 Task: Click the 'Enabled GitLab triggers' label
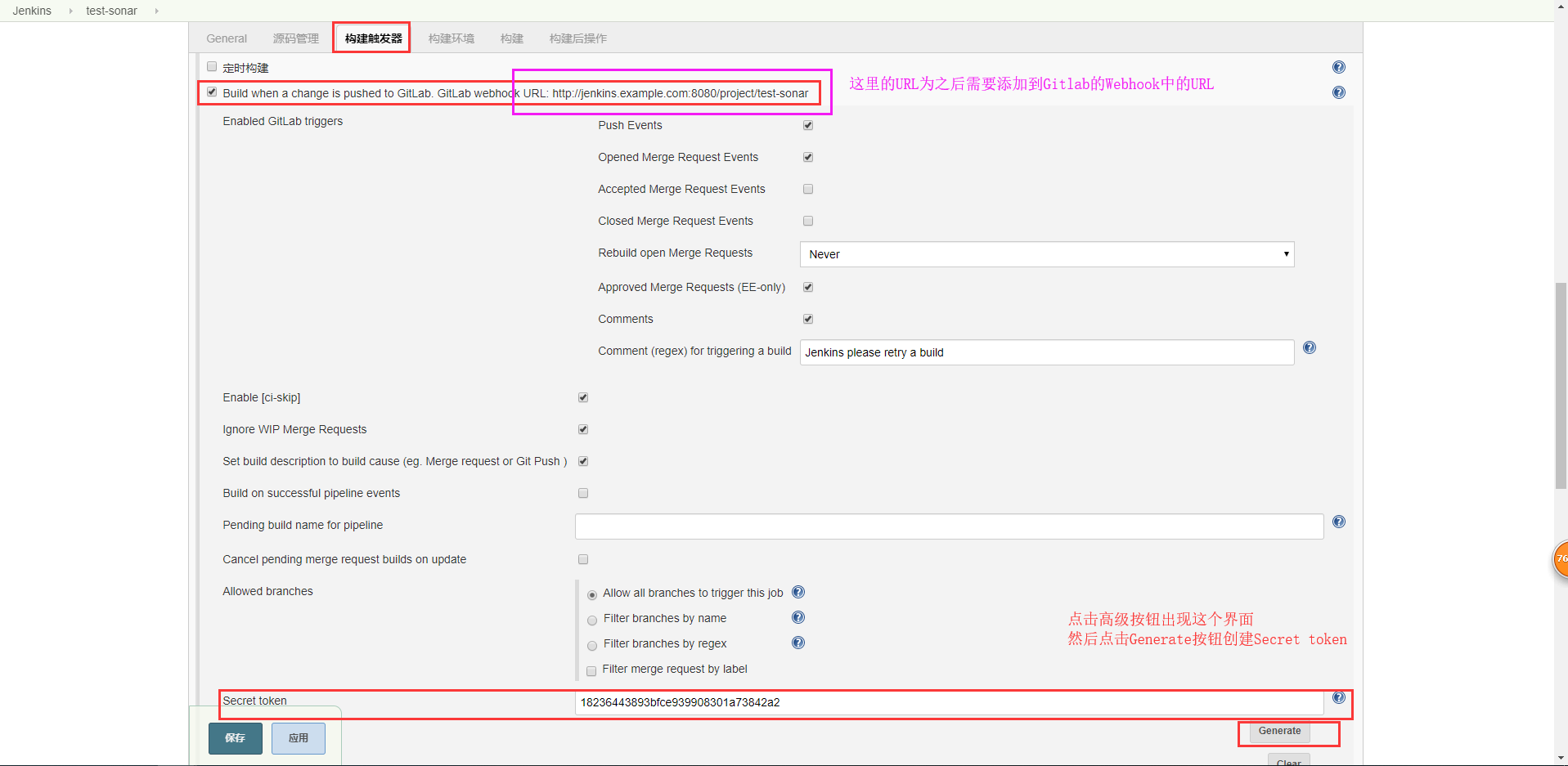tap(282, 121)
